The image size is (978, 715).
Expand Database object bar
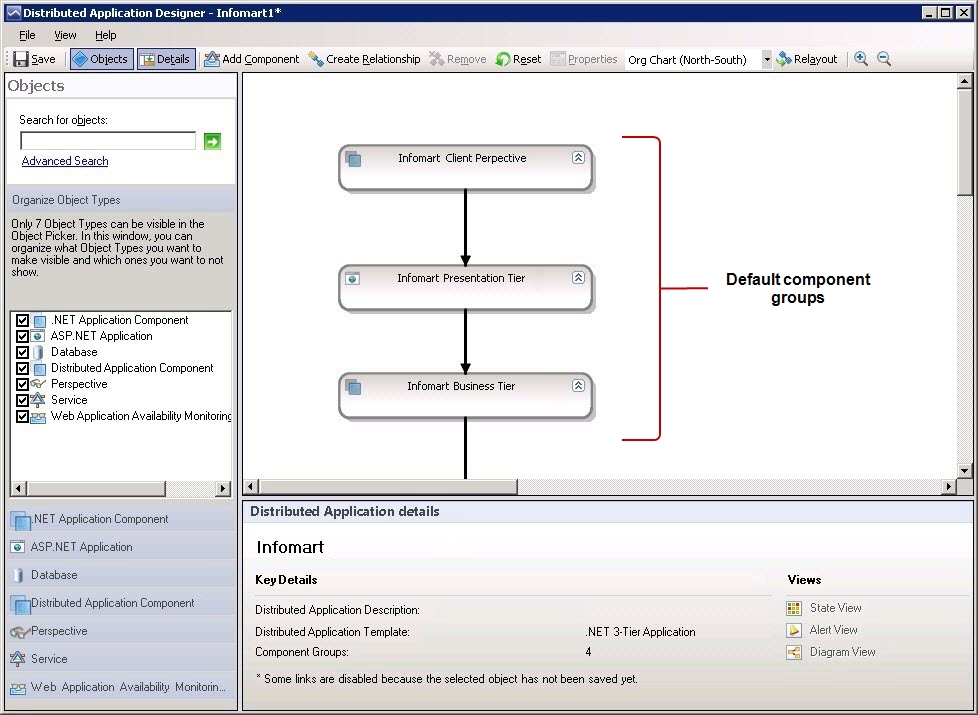(122, 575)
